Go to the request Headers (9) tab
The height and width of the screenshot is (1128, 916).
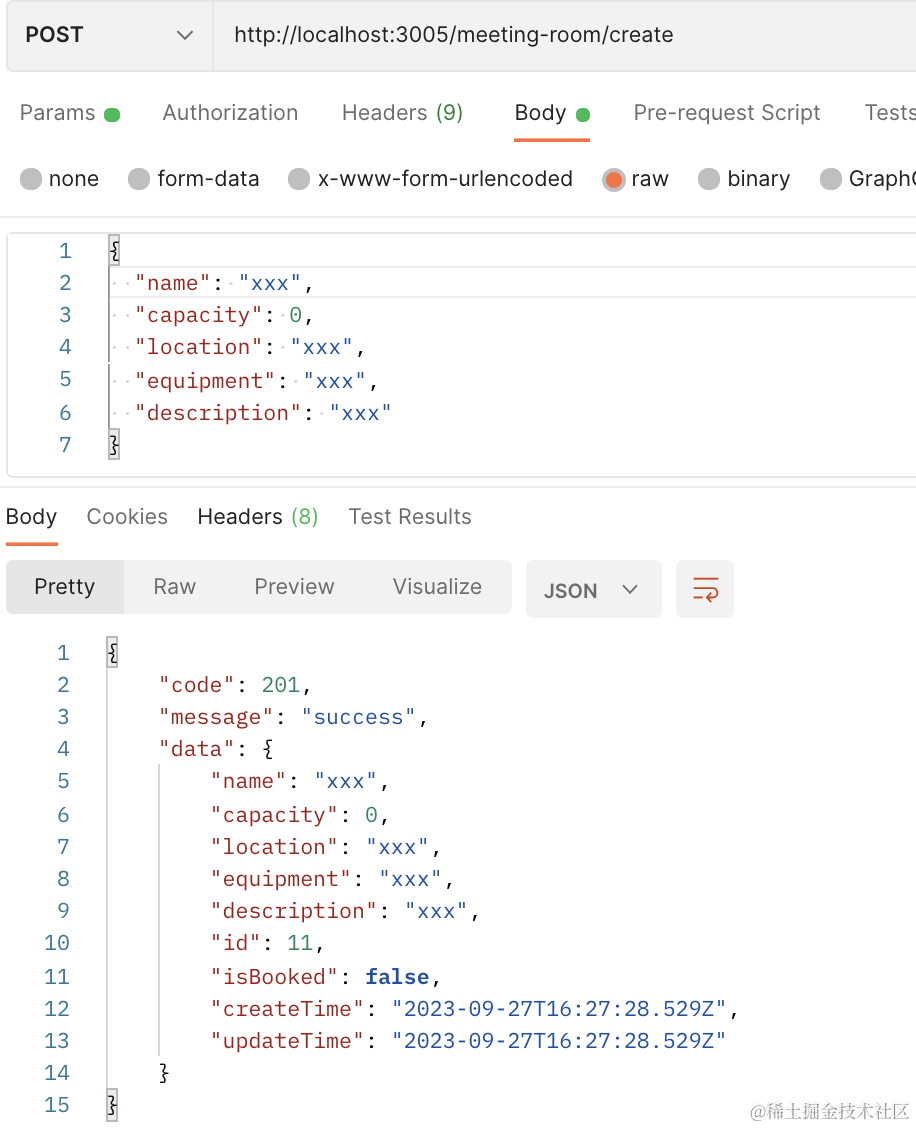point(402,113)
